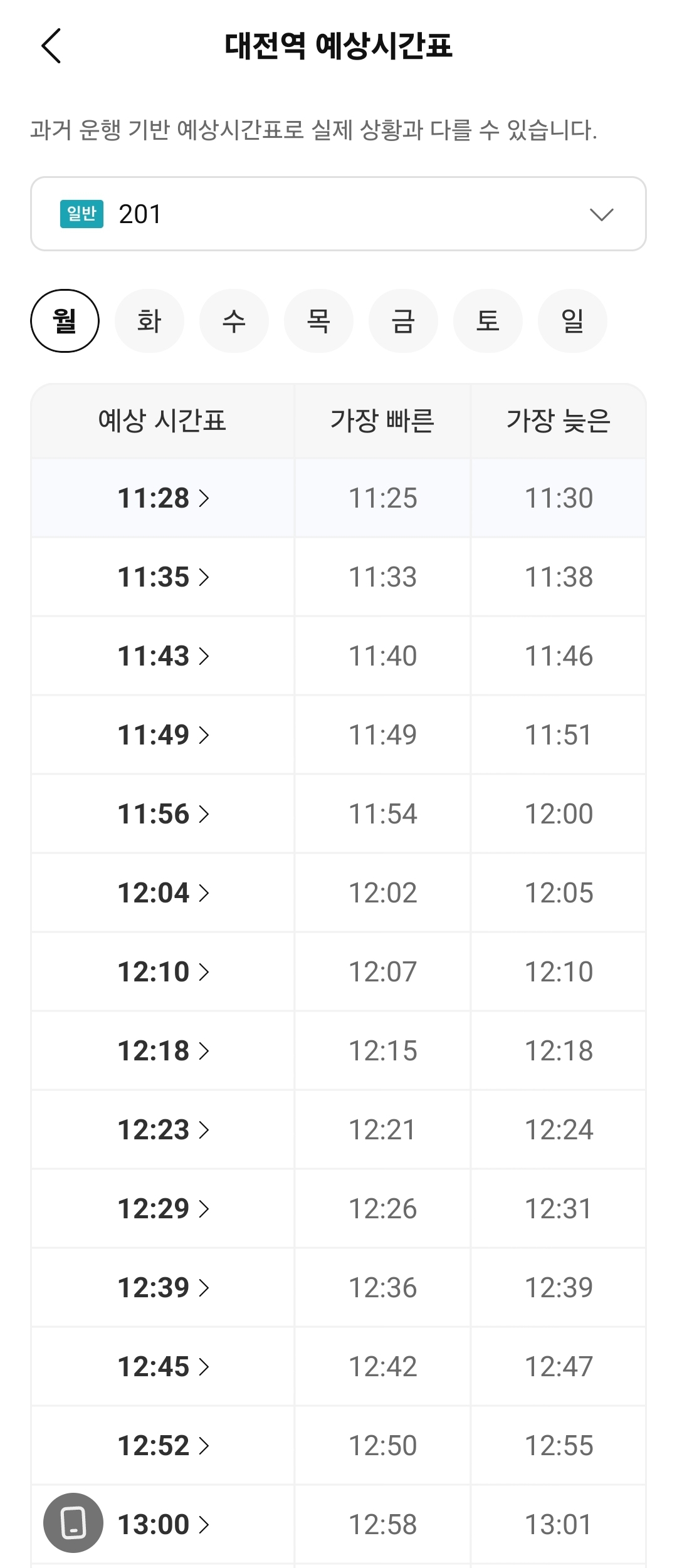Open the 11:35 expected arrival entry

(163, 577)
